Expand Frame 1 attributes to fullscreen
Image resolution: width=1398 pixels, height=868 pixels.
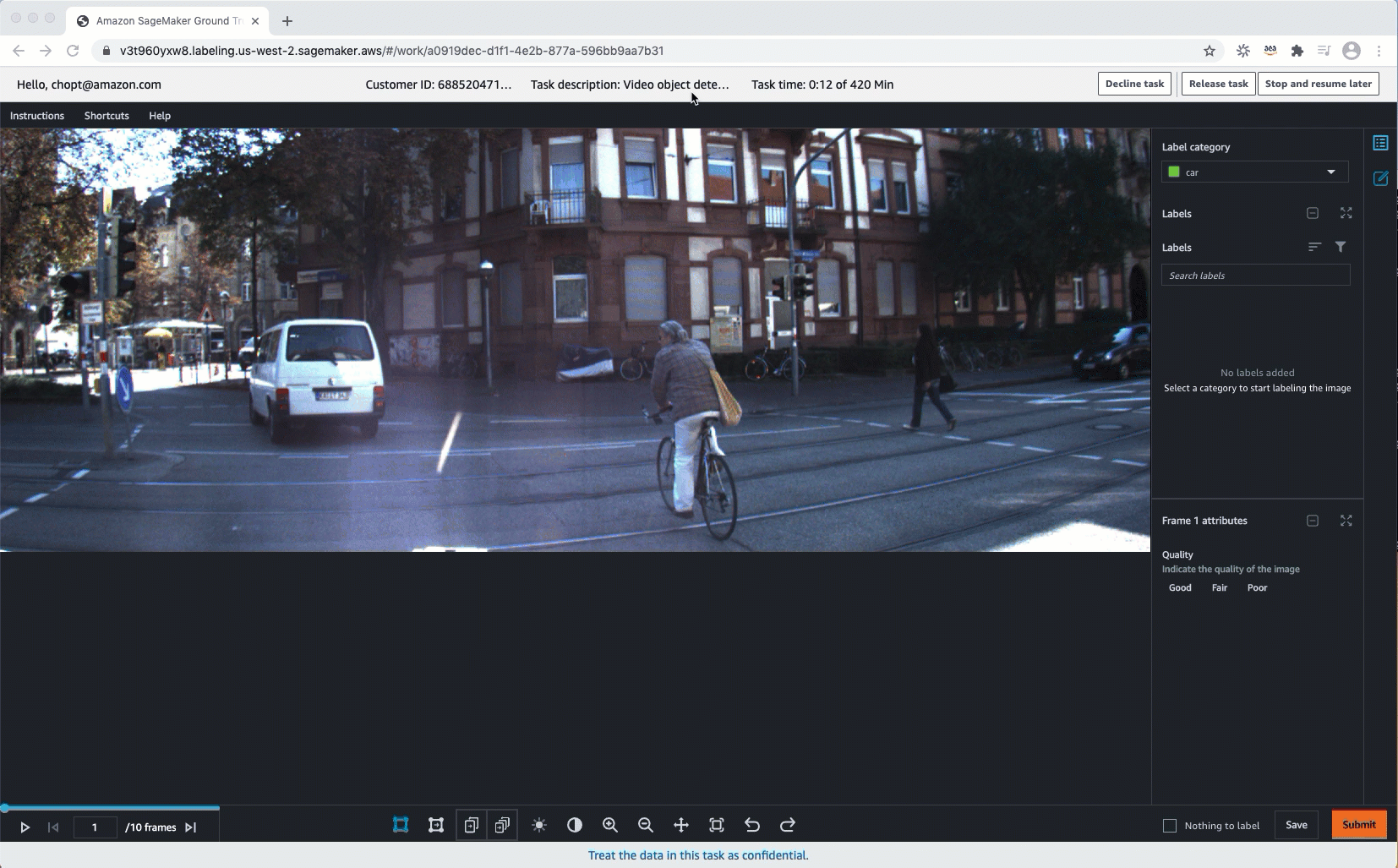(1346, 521)
